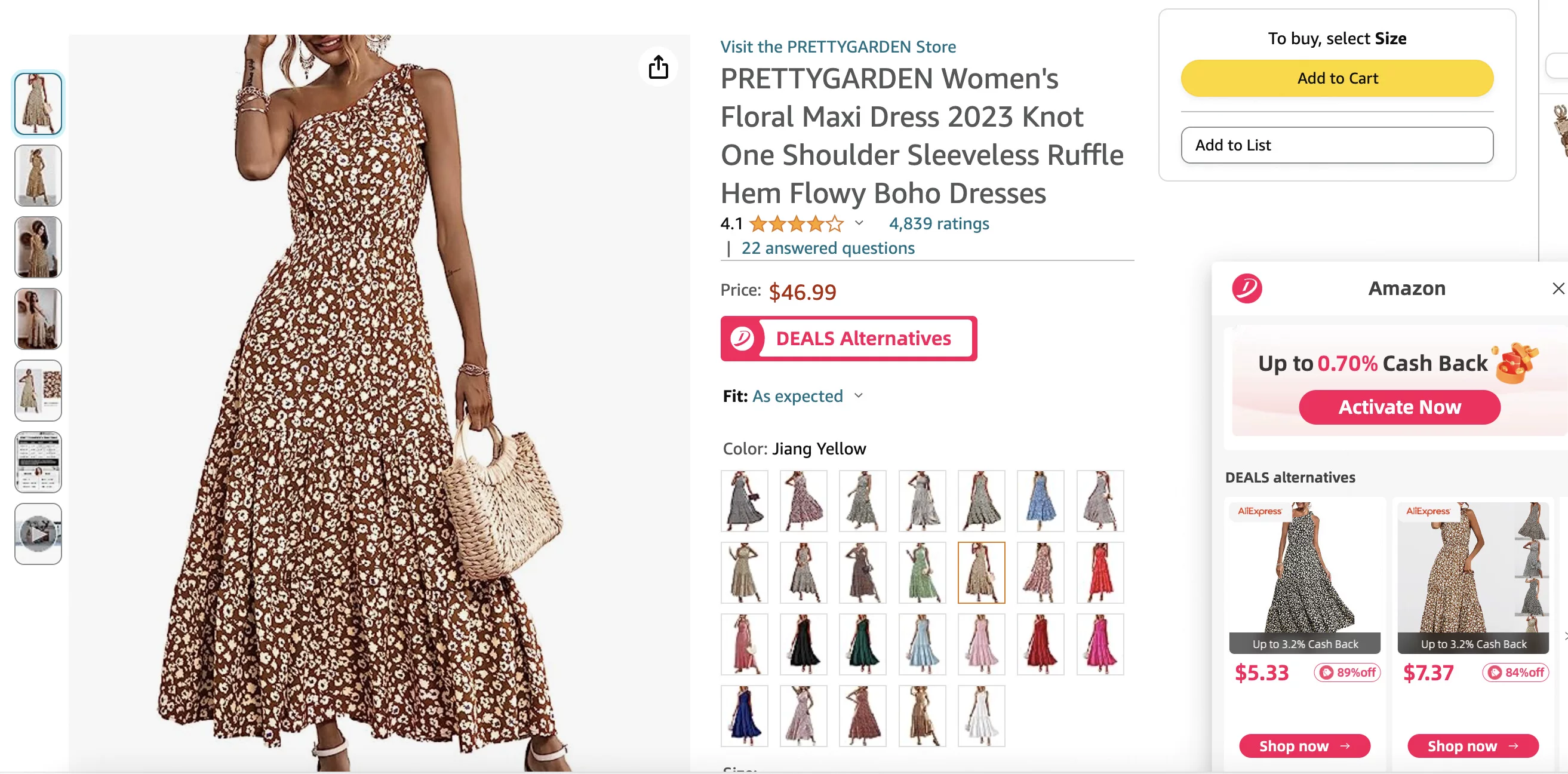This screenshot has height=774, width=1568.
Task: Expand the Fit: As expected dropdown
Action: pyautogui.click(x=859, y=396)
